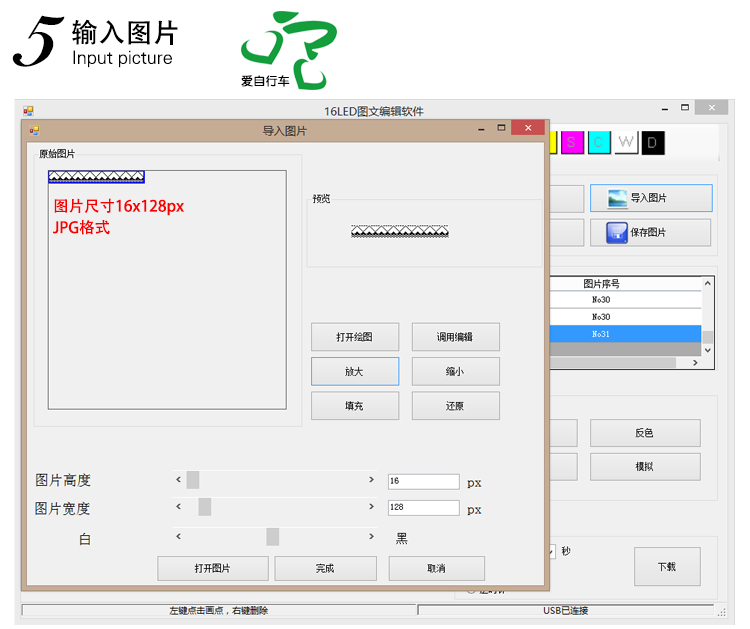This screenshot has height=629, width=750.
Task: Click the original image thumbnail in 原始图片
Action: (96, 177)
